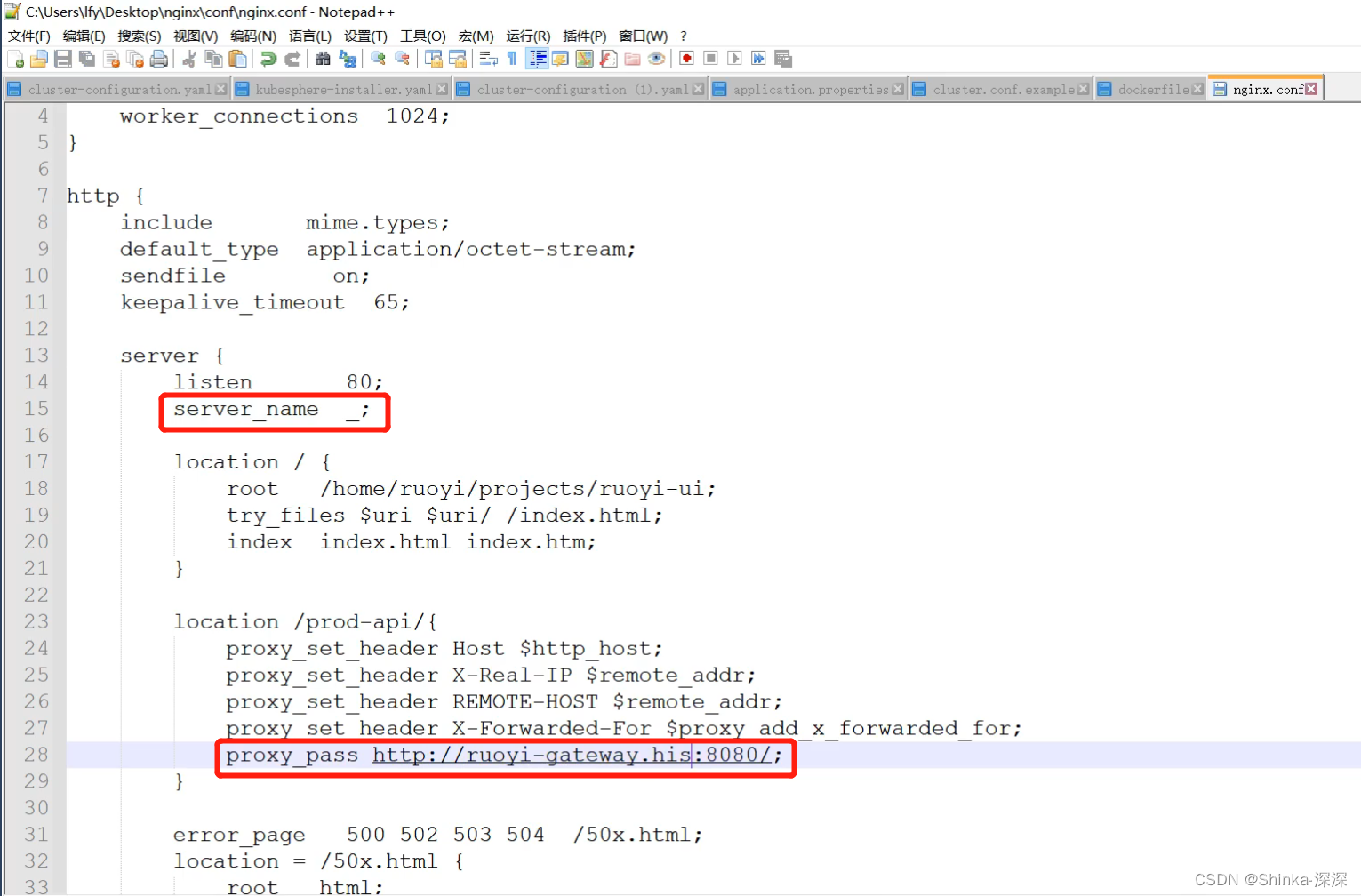Switch to the cluster-configuration.yaml tab
Image resolution: width=1361 pixels, height=896 pixels.
[x=119, y=89]
